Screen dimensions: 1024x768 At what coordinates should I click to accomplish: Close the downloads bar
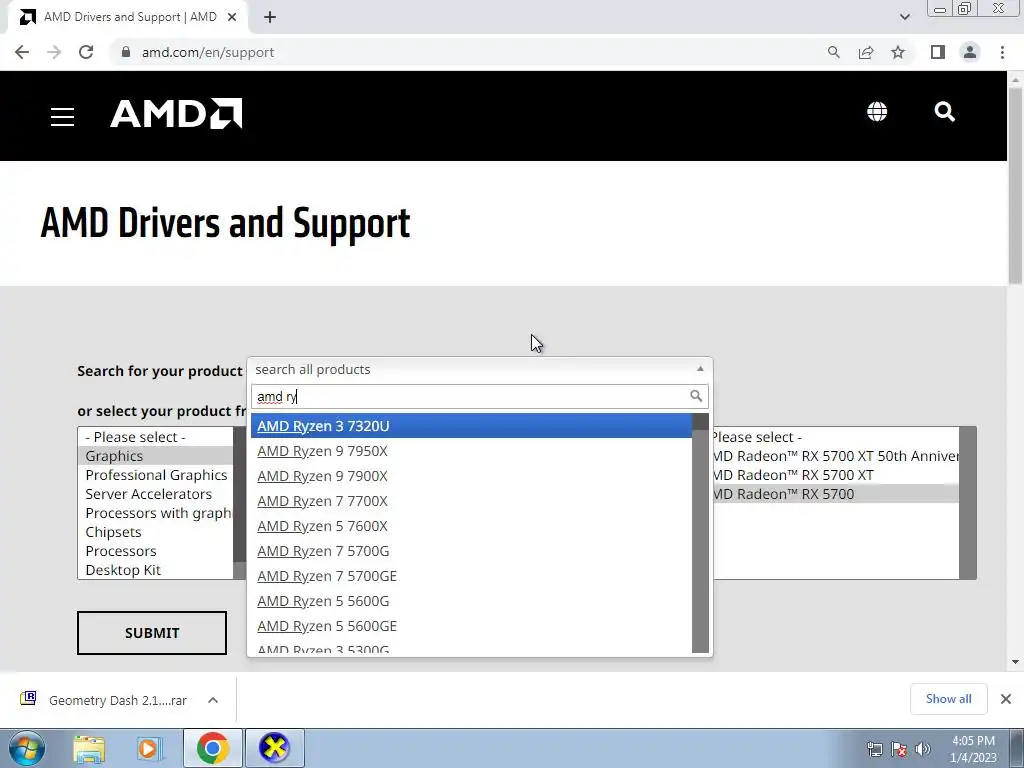[1006, 699]
